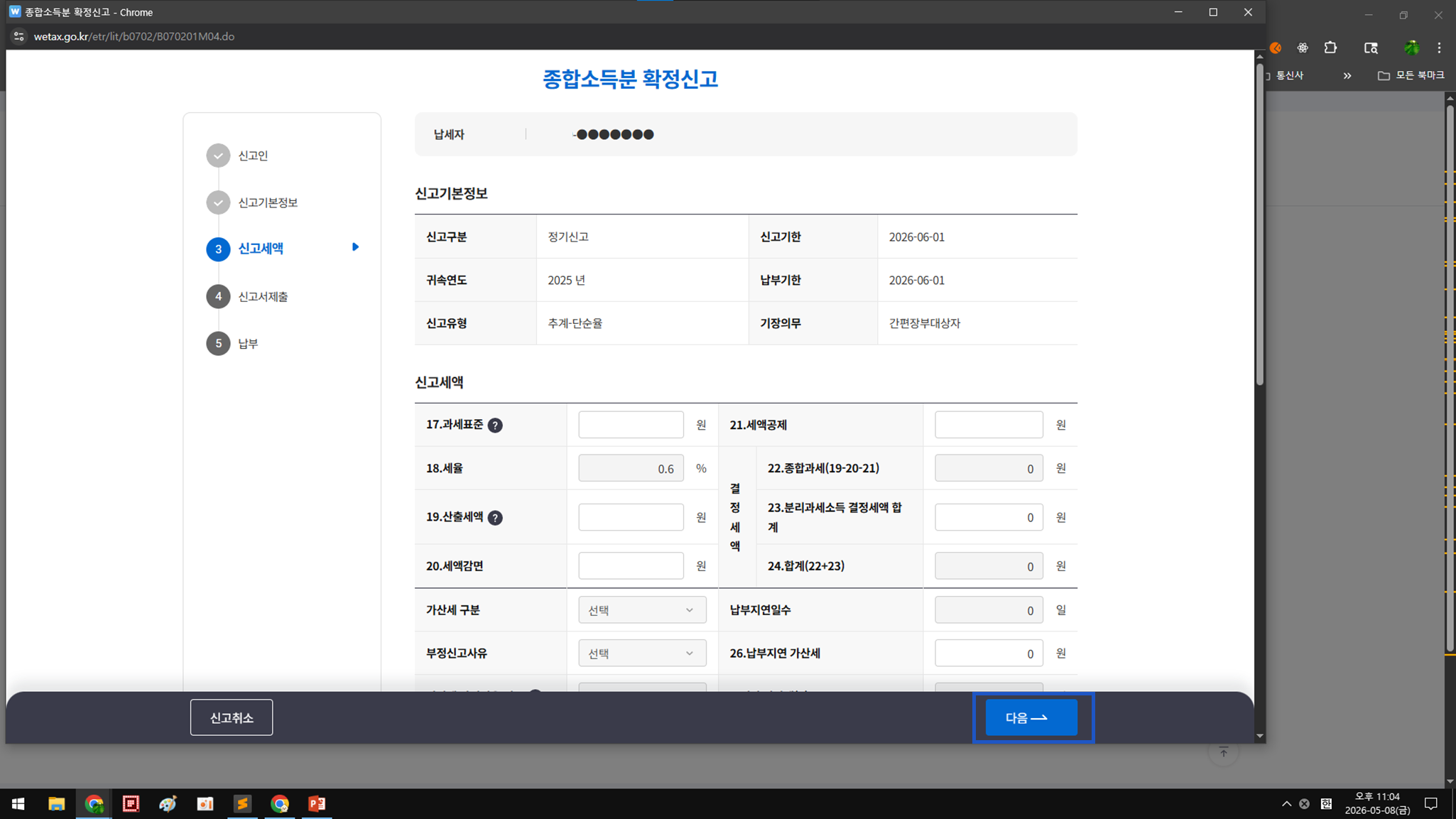Toggle the Korean IME indicator 한
Screen dimensions: 1456x819
coord(1326,803)
